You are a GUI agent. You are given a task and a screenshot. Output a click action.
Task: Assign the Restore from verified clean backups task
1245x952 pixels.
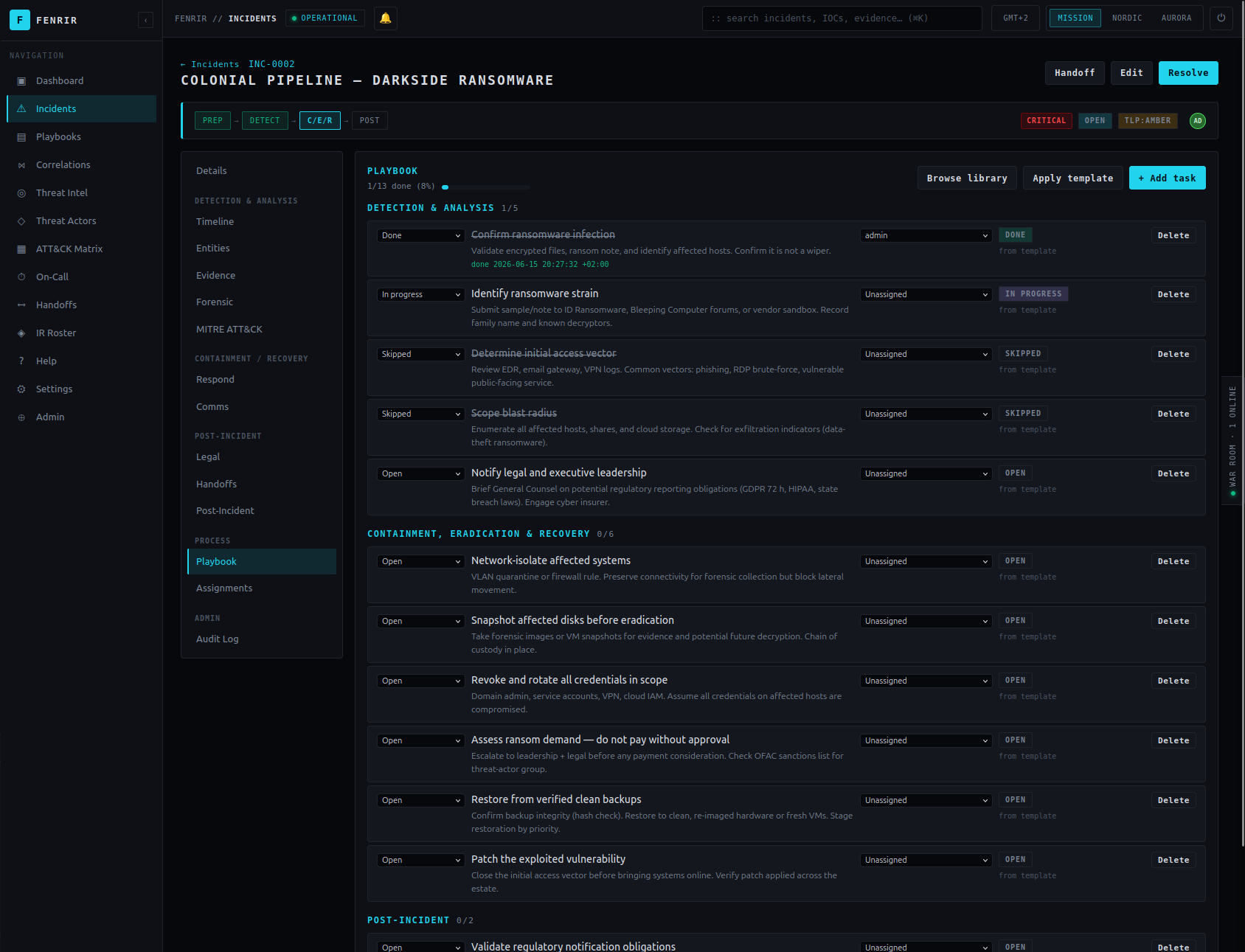[926, 801]
